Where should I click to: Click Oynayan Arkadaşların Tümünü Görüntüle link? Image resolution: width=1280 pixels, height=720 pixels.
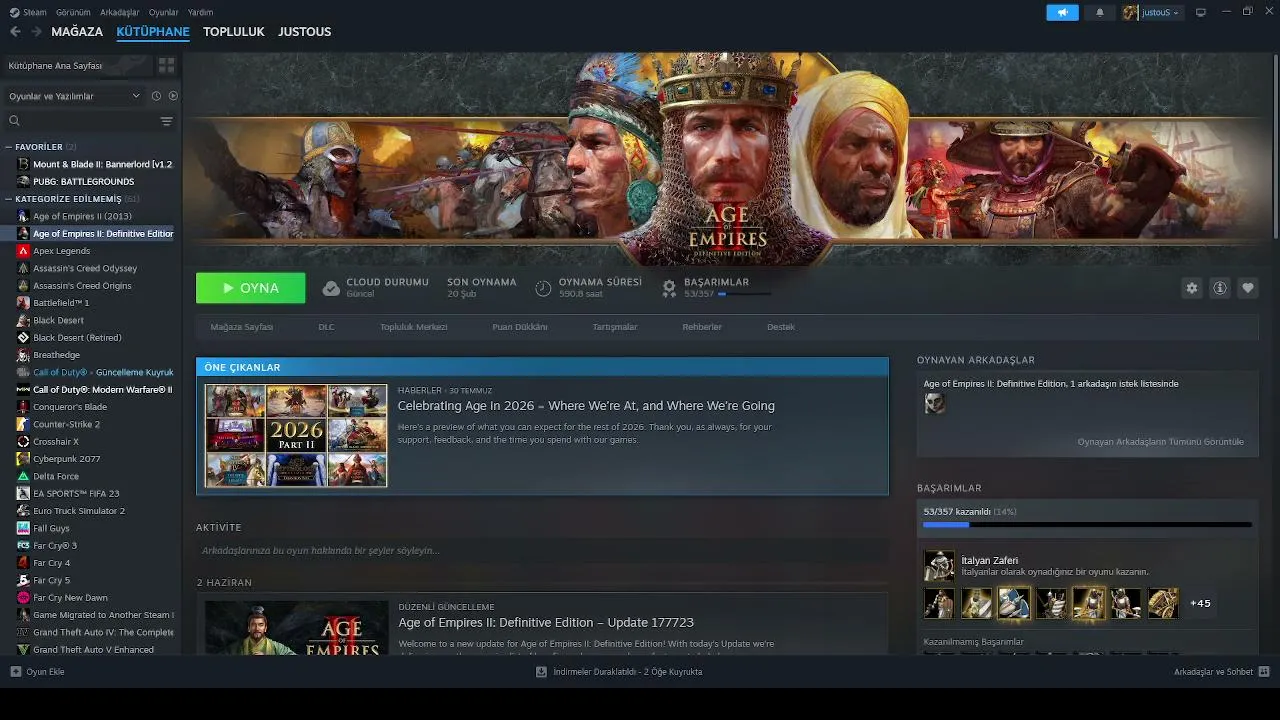(1161, 442)
